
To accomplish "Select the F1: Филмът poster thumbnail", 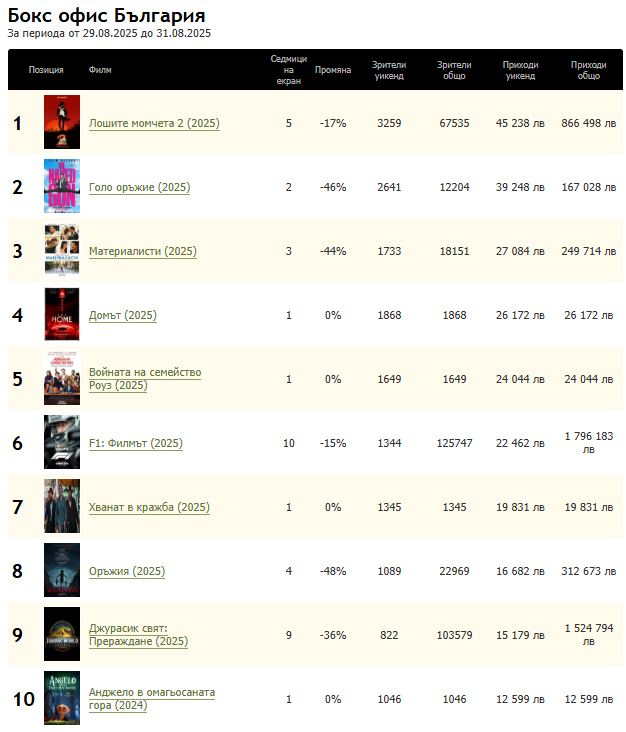I will [61, 443].
